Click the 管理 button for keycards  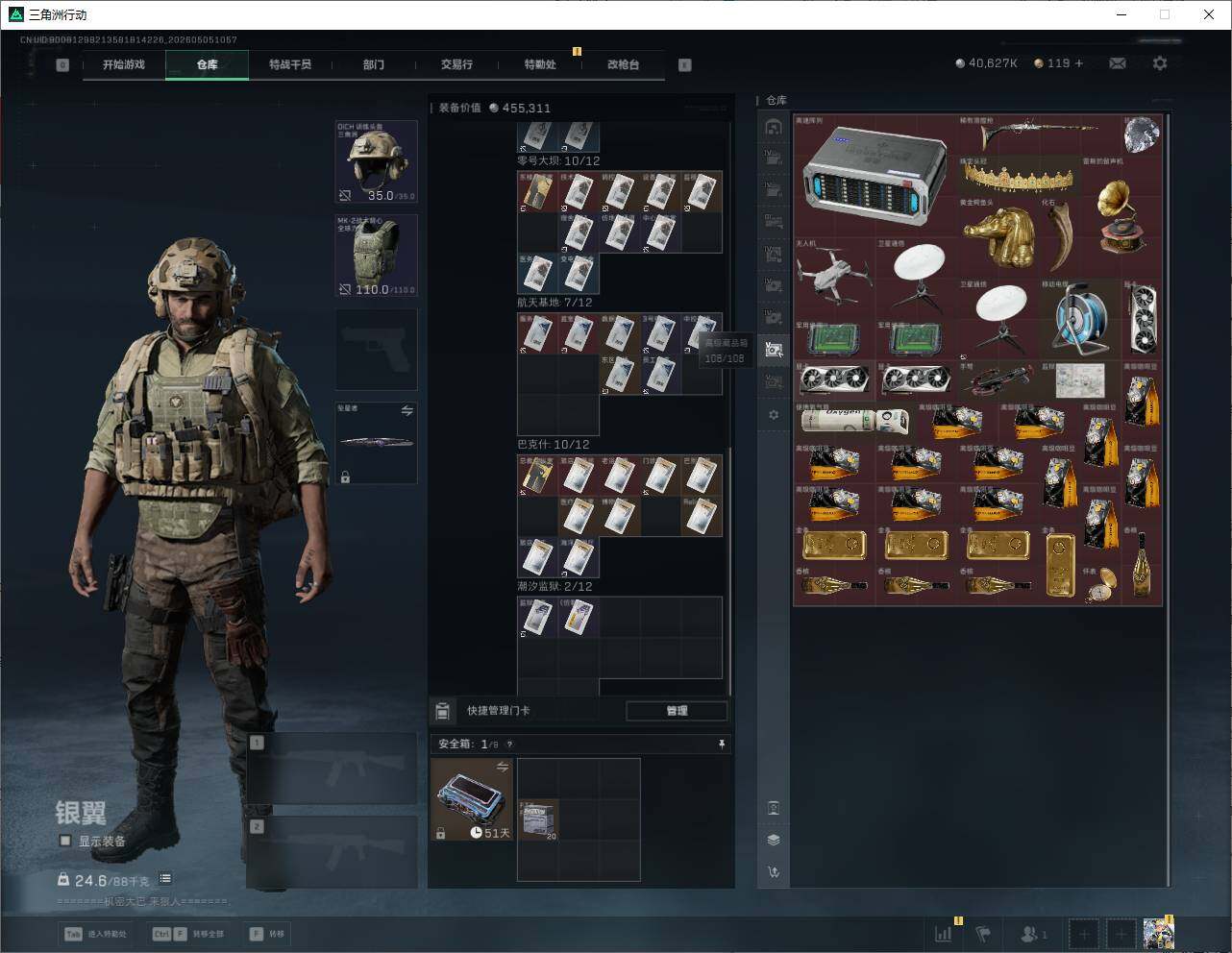tap(677, 711)
